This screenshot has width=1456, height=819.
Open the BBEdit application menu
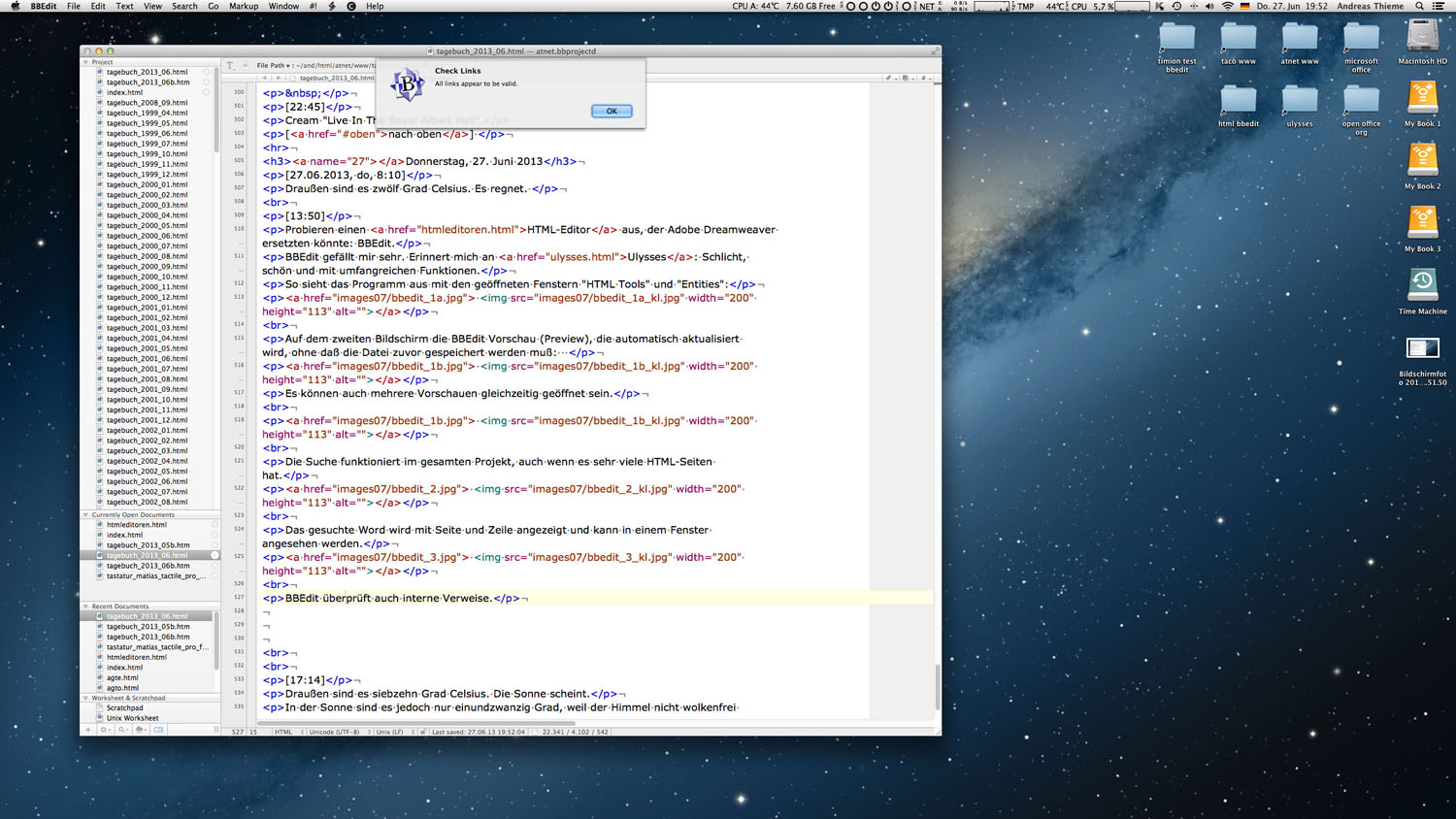point(43,6)
